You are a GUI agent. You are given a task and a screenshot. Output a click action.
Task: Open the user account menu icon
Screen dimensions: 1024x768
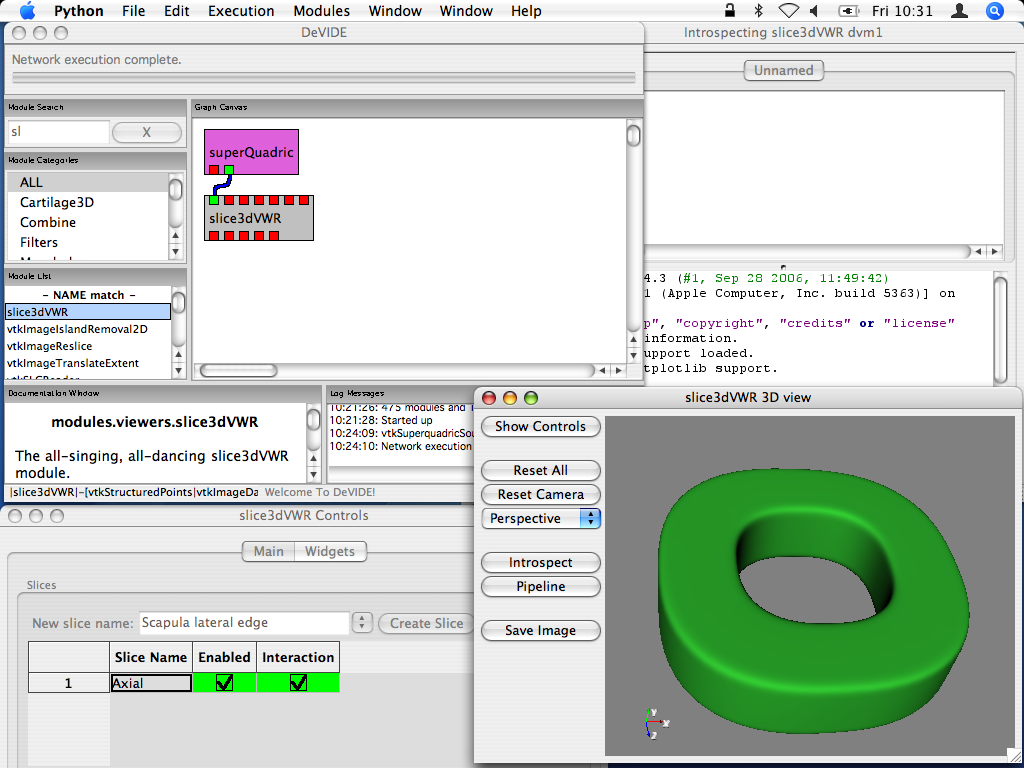(959, 10)
